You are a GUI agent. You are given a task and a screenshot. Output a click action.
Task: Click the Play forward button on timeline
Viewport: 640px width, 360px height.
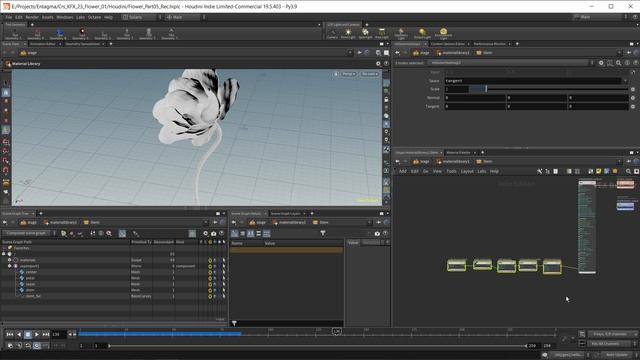click(37, 334)
